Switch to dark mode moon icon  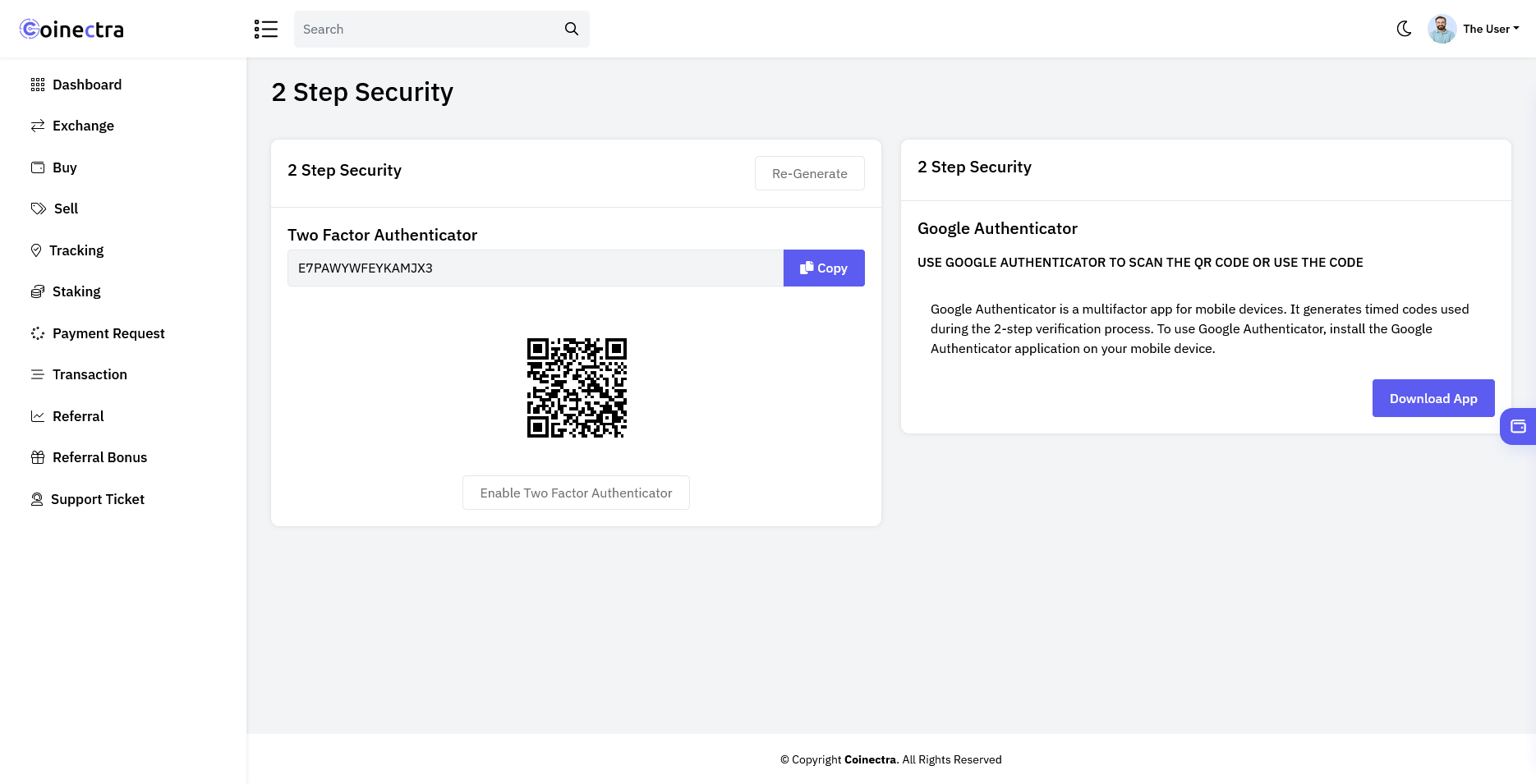1405,29
